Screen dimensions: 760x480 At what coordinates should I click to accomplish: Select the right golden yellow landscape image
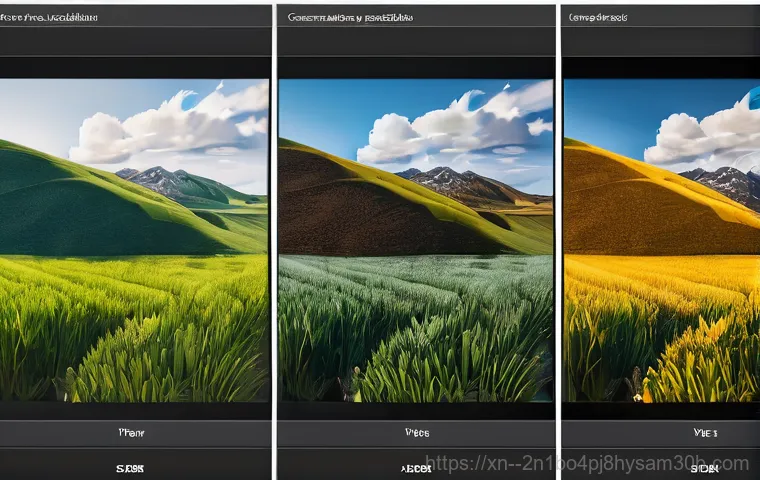pyautogui.click(x=661, y=240)
